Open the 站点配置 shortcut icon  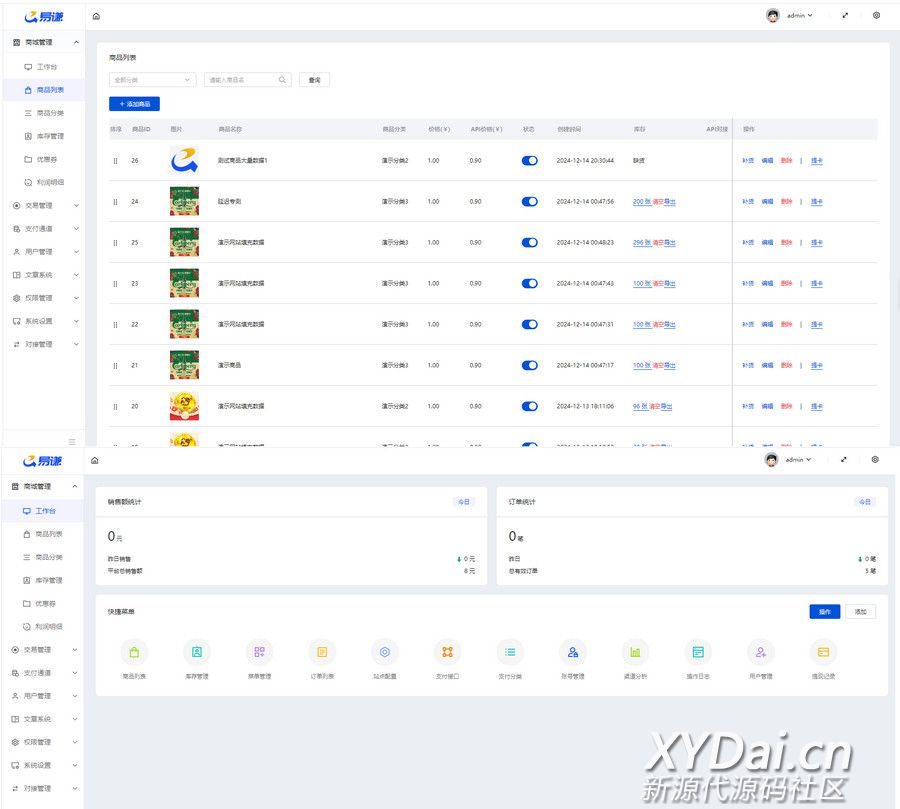point(385,652)
